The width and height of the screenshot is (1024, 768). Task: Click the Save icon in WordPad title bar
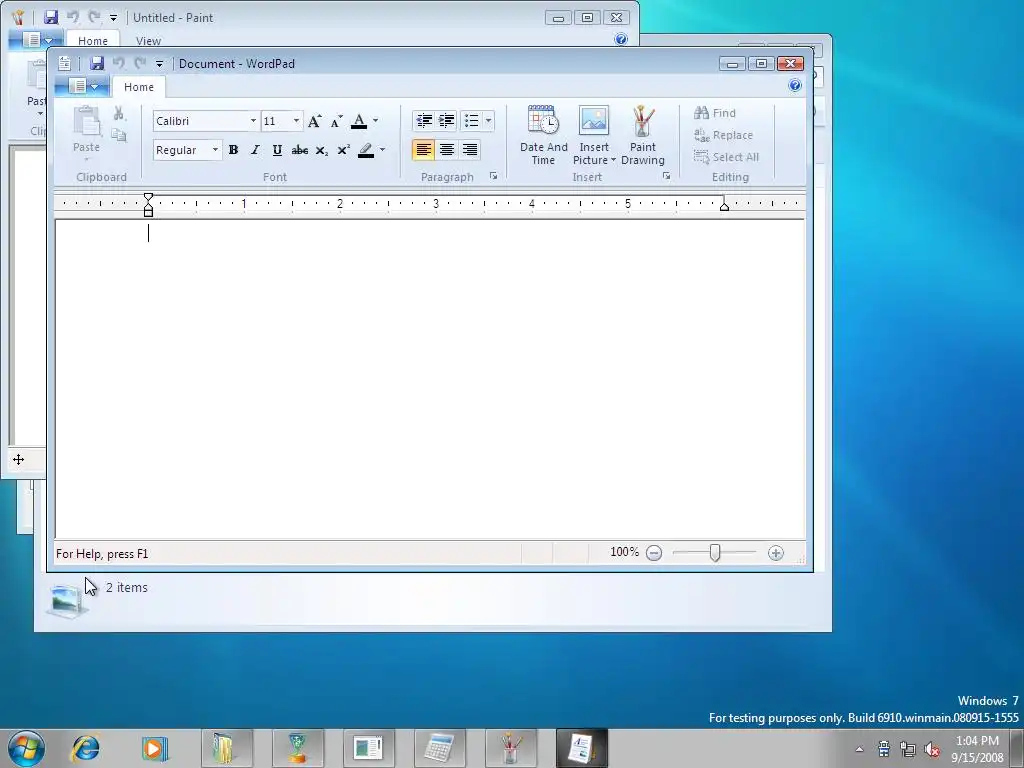(97, 63)
